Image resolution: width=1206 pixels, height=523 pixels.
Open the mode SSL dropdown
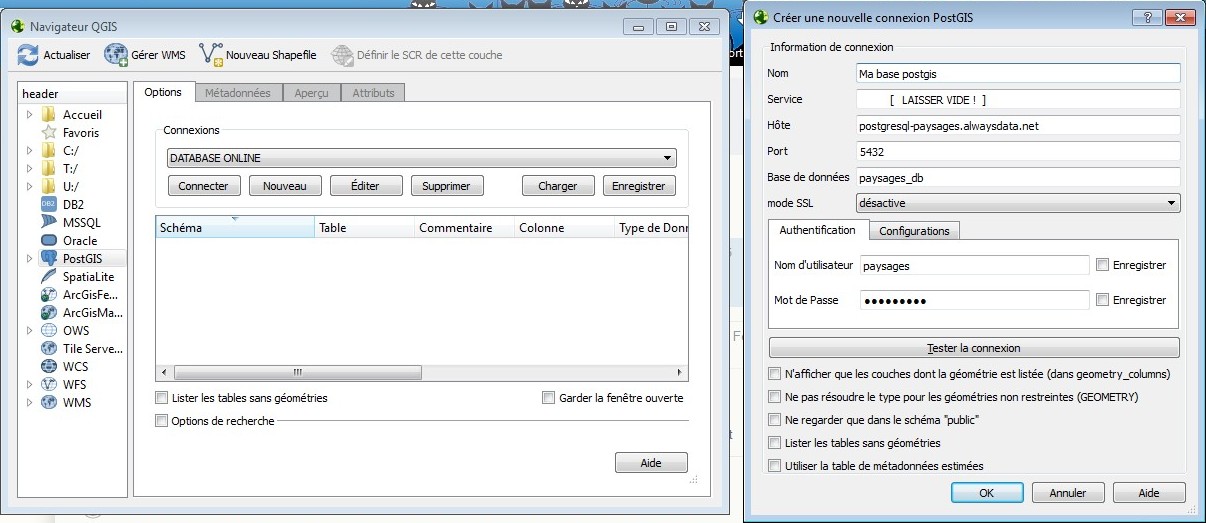[x=1018, y=203]
